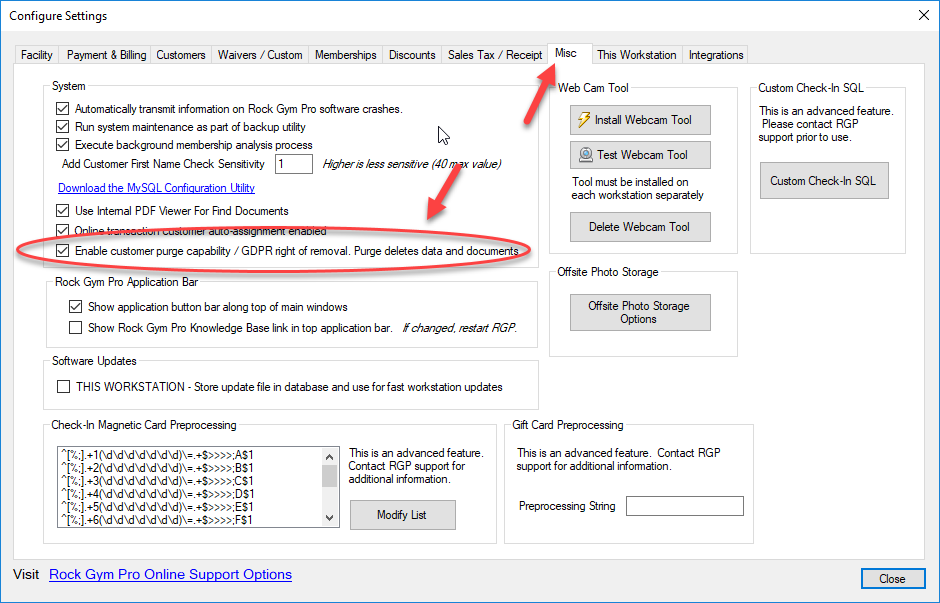Click the First Name Check Sensitivity field

coord(293,164)
